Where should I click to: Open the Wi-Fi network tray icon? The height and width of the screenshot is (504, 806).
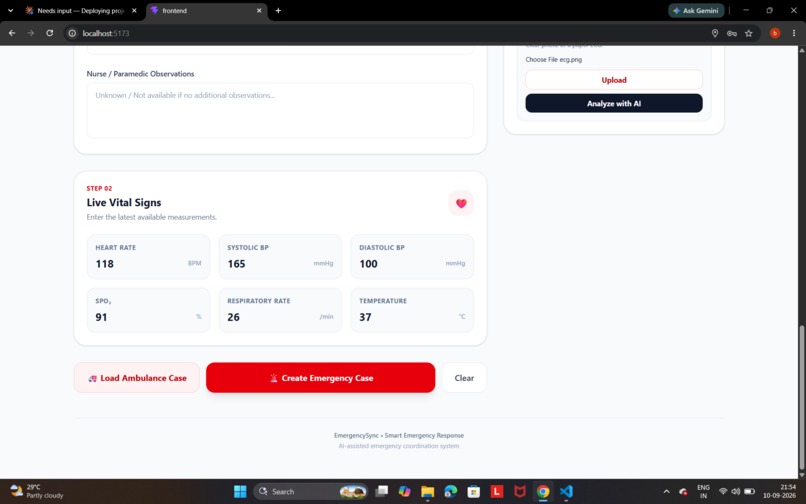tap(723, 492)
